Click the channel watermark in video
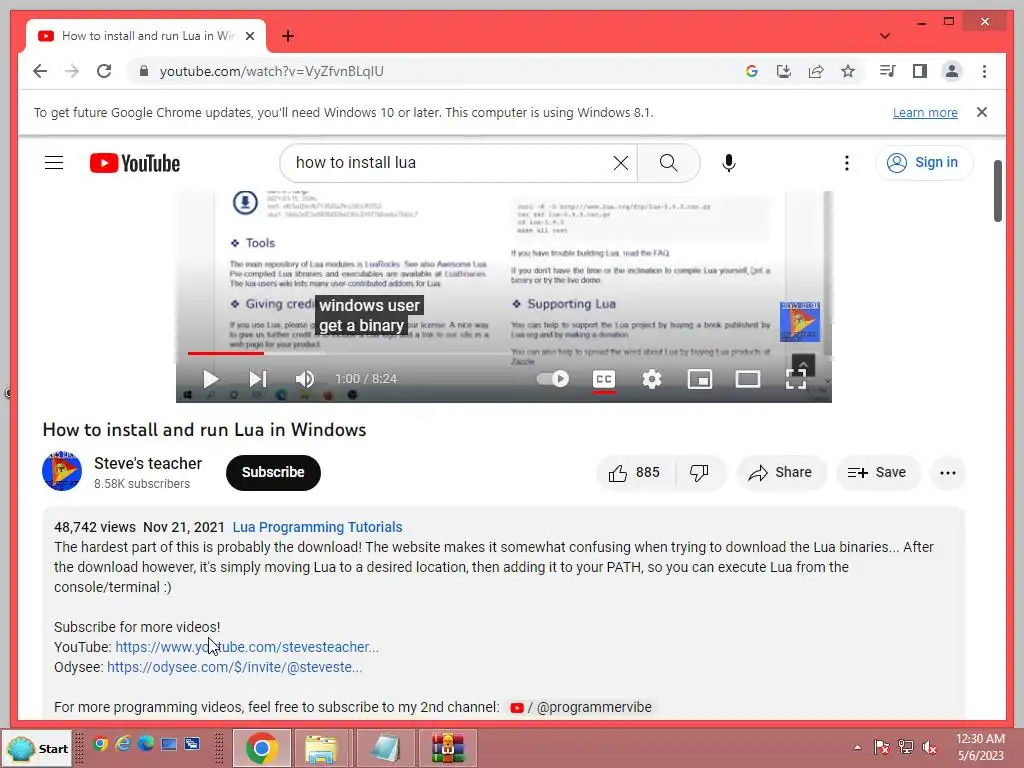 pos(799,321)
